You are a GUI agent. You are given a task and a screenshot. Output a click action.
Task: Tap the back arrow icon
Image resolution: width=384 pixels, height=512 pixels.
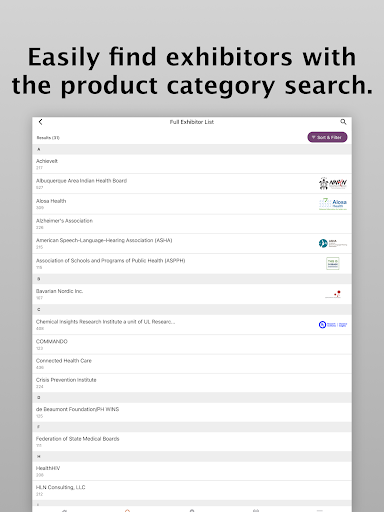40,122
